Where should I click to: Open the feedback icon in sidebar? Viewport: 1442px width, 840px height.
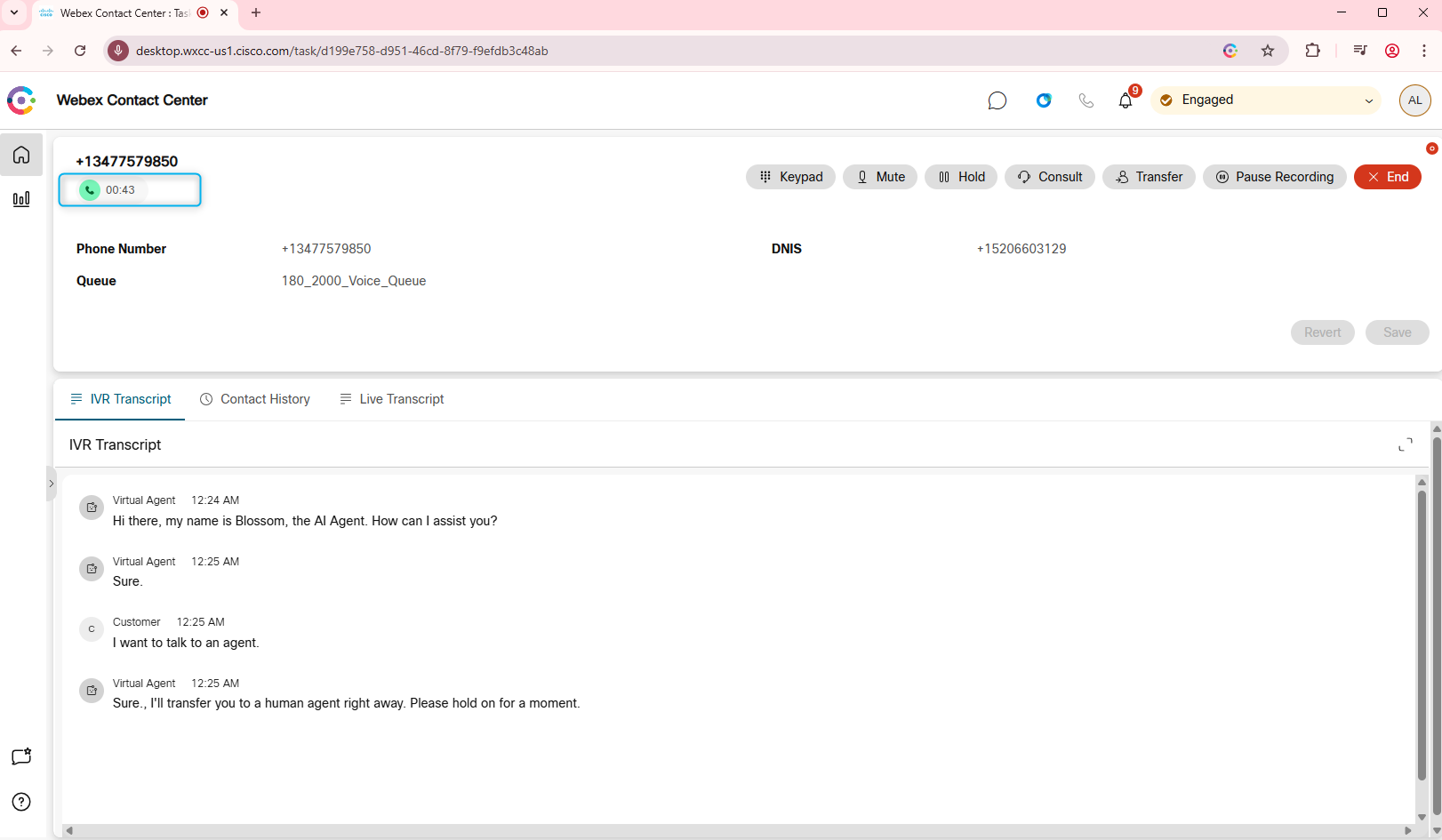coord(21,756)
